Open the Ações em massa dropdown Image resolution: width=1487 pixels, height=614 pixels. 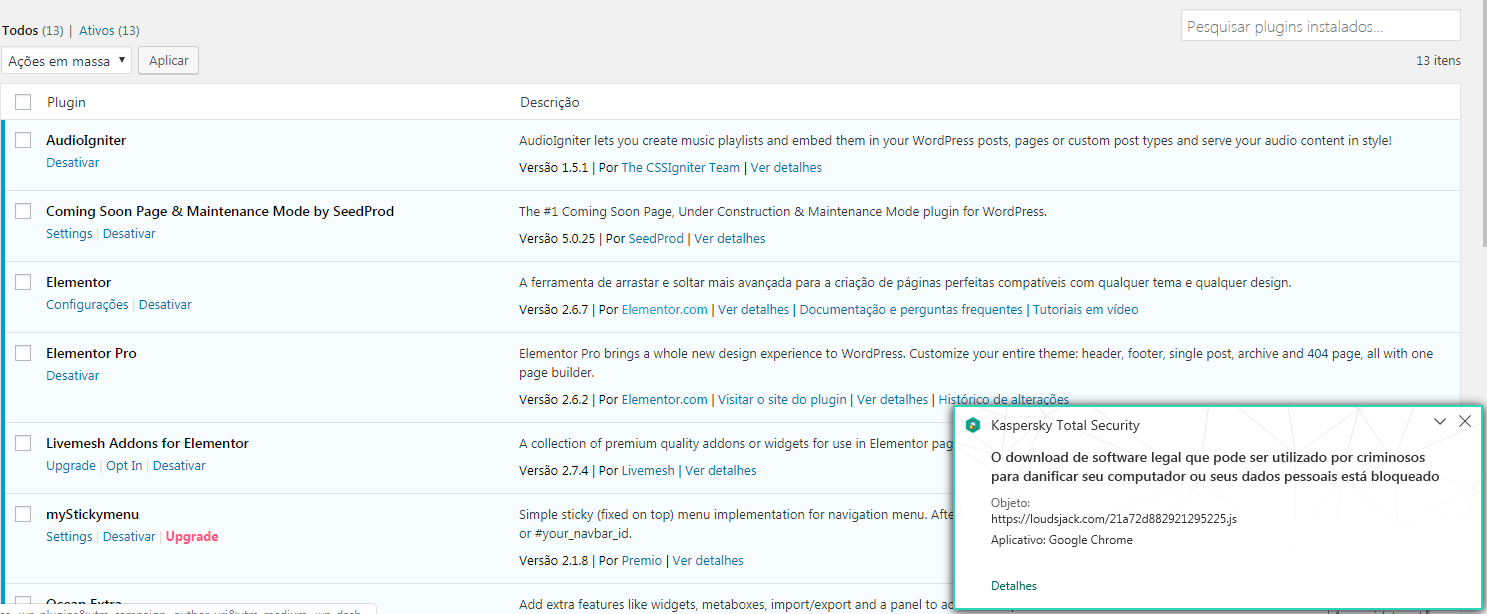67,61
